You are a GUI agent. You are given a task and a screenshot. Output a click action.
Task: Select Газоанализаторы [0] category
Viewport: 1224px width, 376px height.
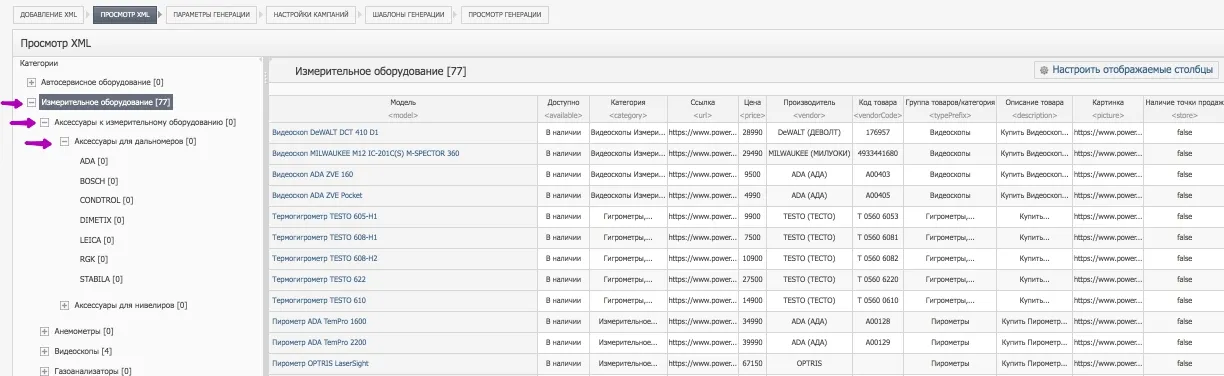(x=93, y=371)
